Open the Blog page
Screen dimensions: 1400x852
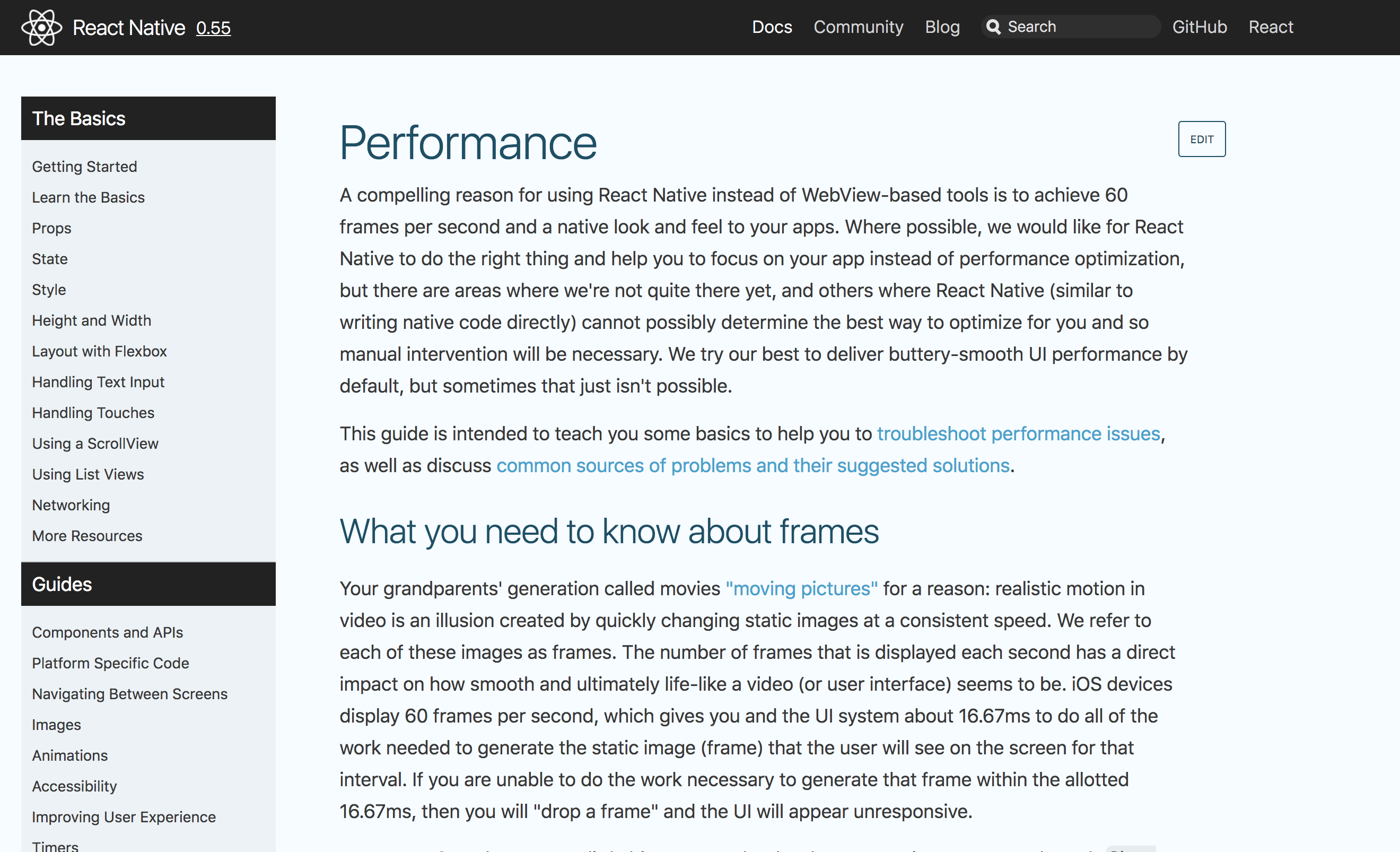(942, 27)
